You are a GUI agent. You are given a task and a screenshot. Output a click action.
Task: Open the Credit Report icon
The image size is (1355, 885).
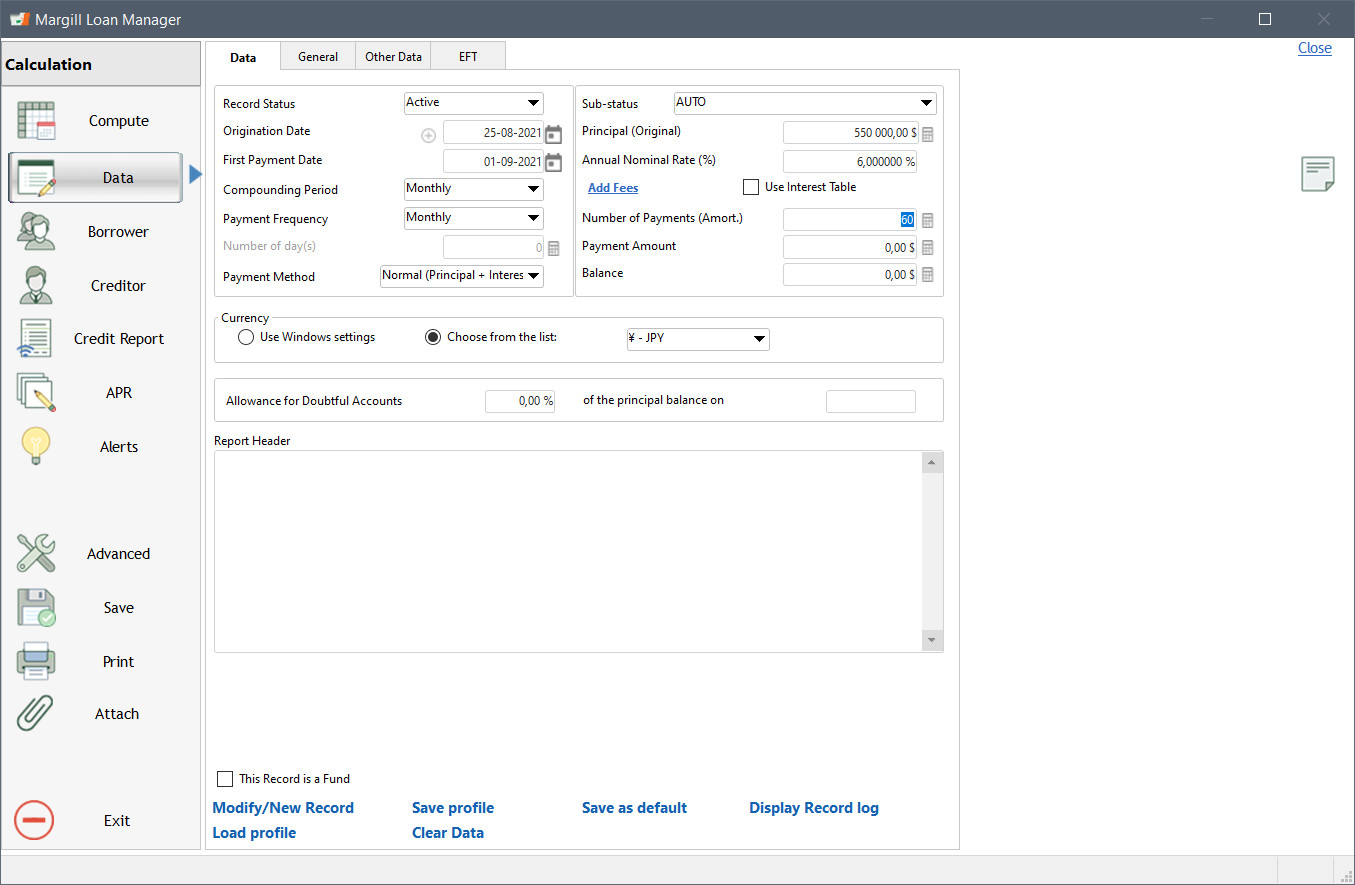(35, 339)
